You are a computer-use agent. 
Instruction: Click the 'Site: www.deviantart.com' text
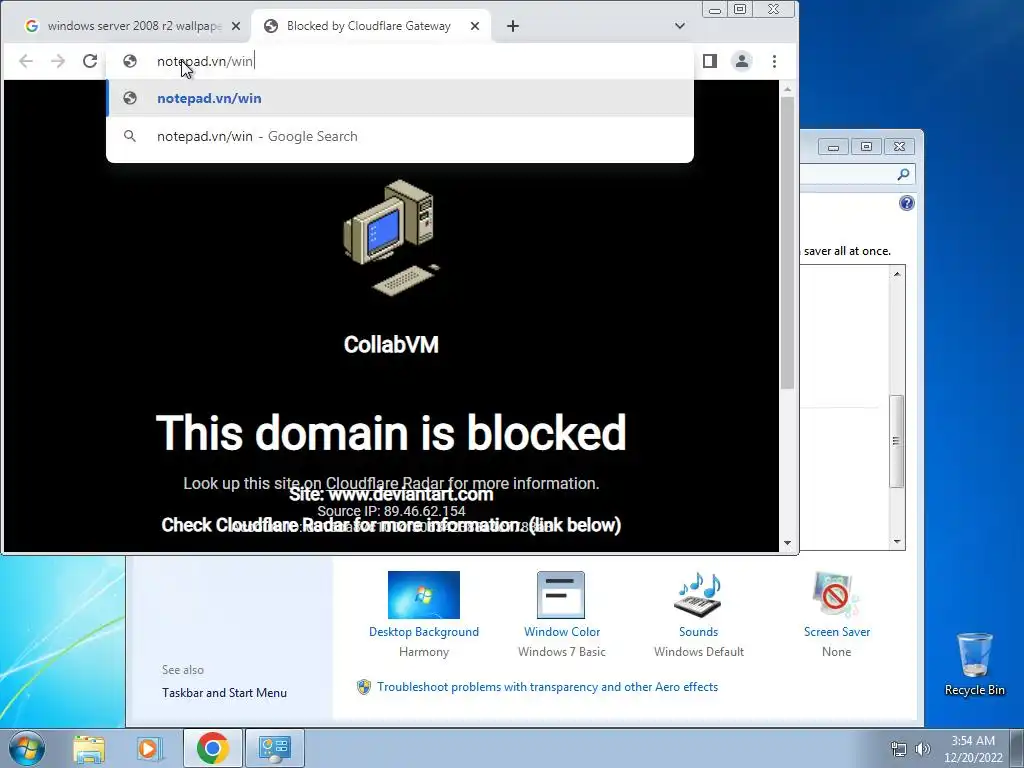click(x=391, y=494)
